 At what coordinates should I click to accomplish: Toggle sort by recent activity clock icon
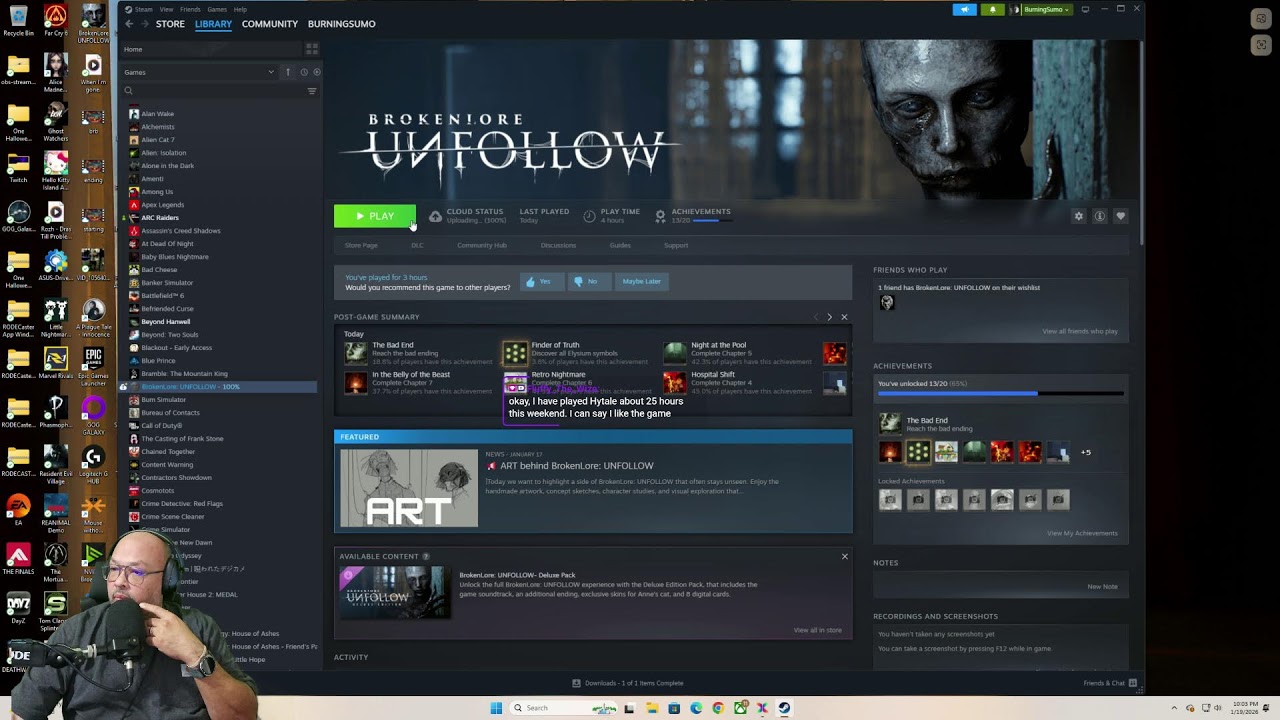pos(304,72)
